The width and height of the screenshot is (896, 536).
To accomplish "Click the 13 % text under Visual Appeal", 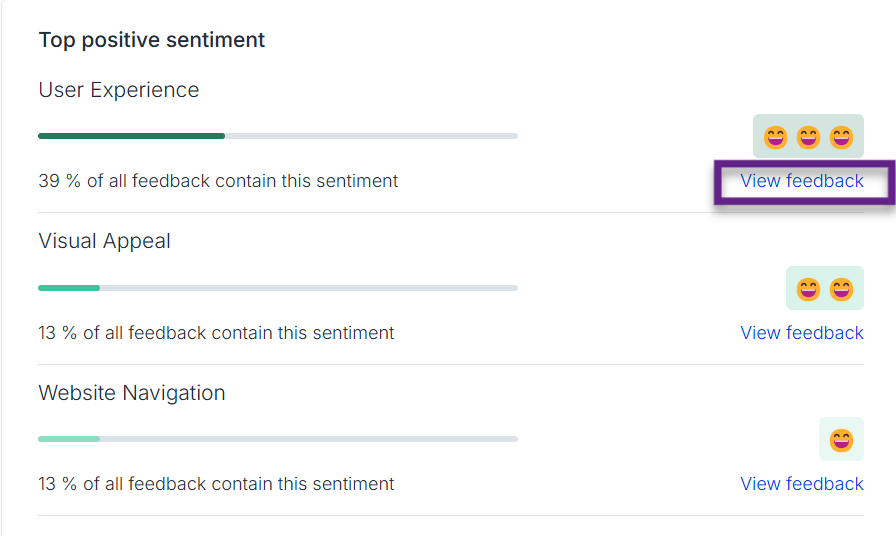I will click(x=216, y=333).
